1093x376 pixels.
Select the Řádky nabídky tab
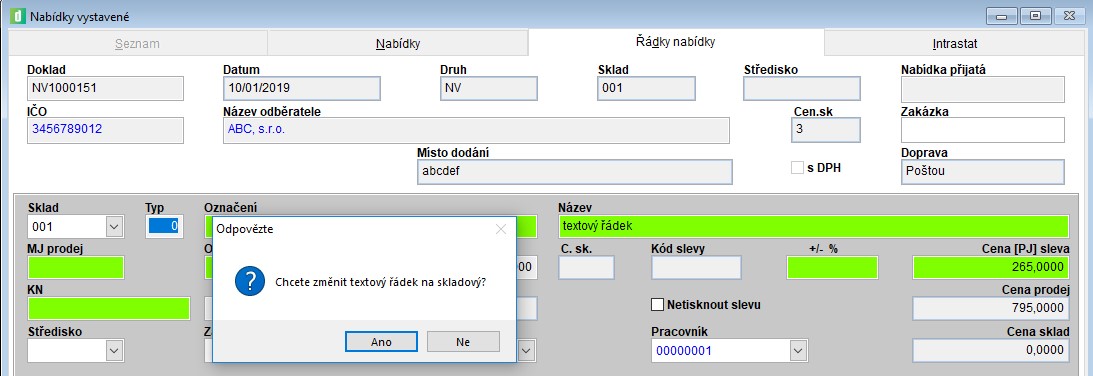pyautogui.click(x=675, y=42)
